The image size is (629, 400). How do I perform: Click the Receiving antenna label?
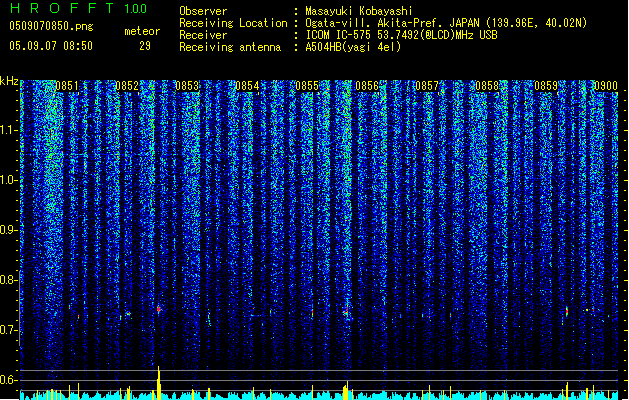(x=230, y=47)
